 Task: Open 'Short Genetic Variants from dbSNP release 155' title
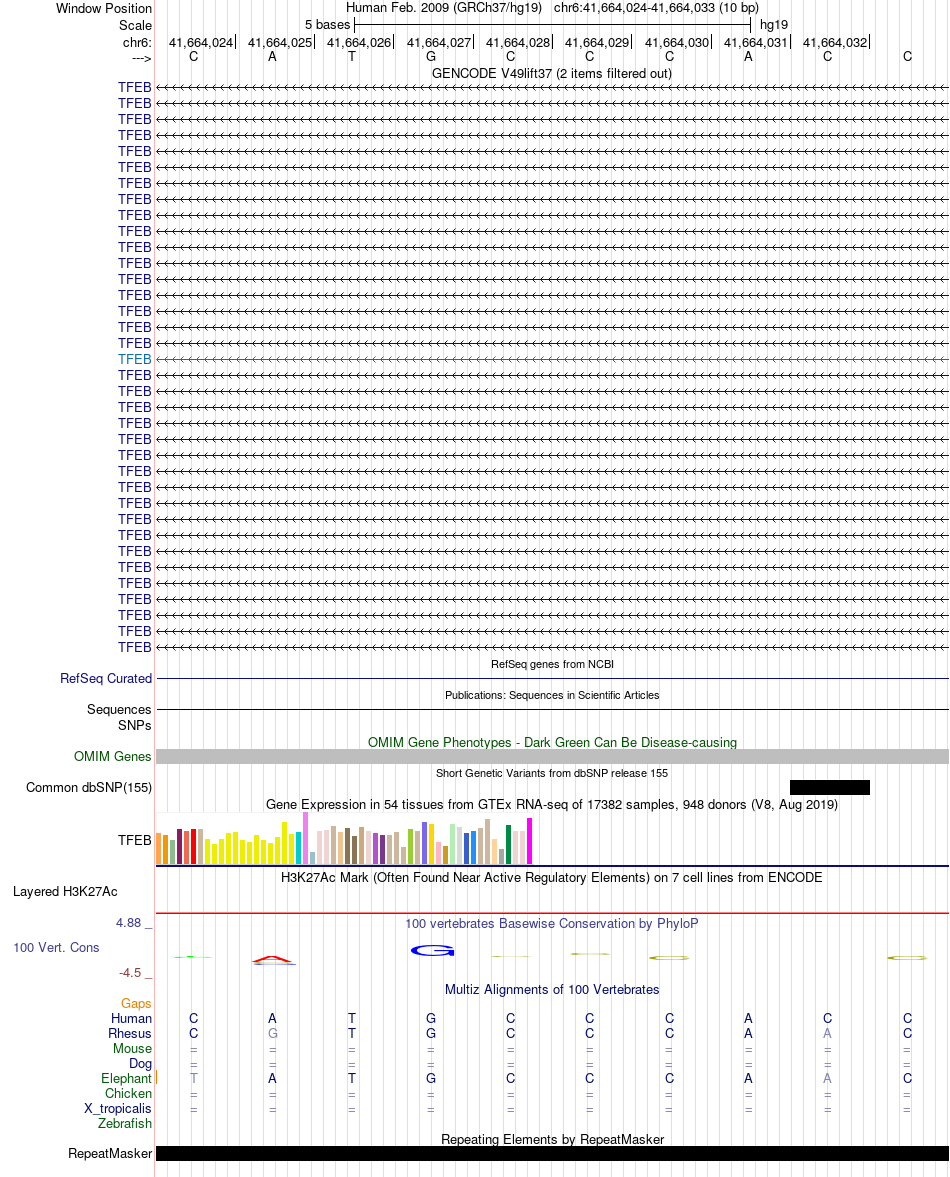tap(552, 772)
